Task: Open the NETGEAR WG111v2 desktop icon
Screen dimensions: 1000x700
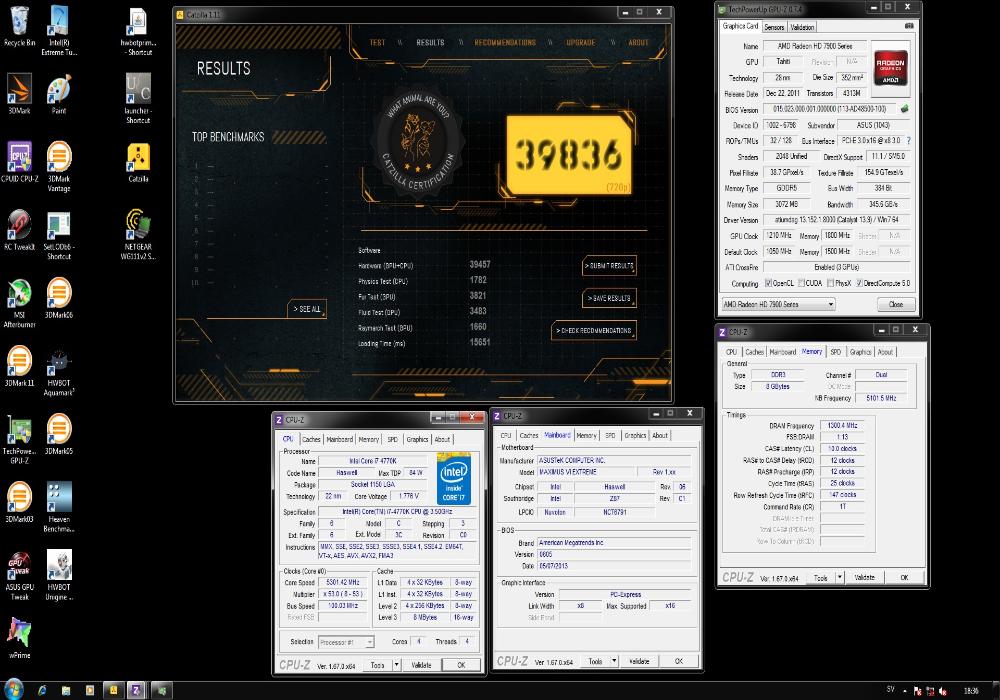Action: coord(138,234)
